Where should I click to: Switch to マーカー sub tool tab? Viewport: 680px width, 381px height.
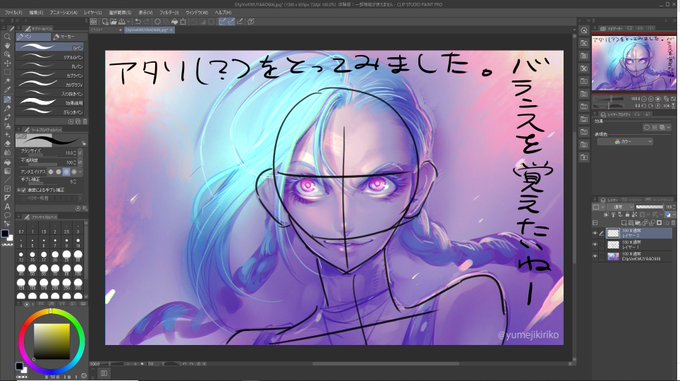coord(68,37)
